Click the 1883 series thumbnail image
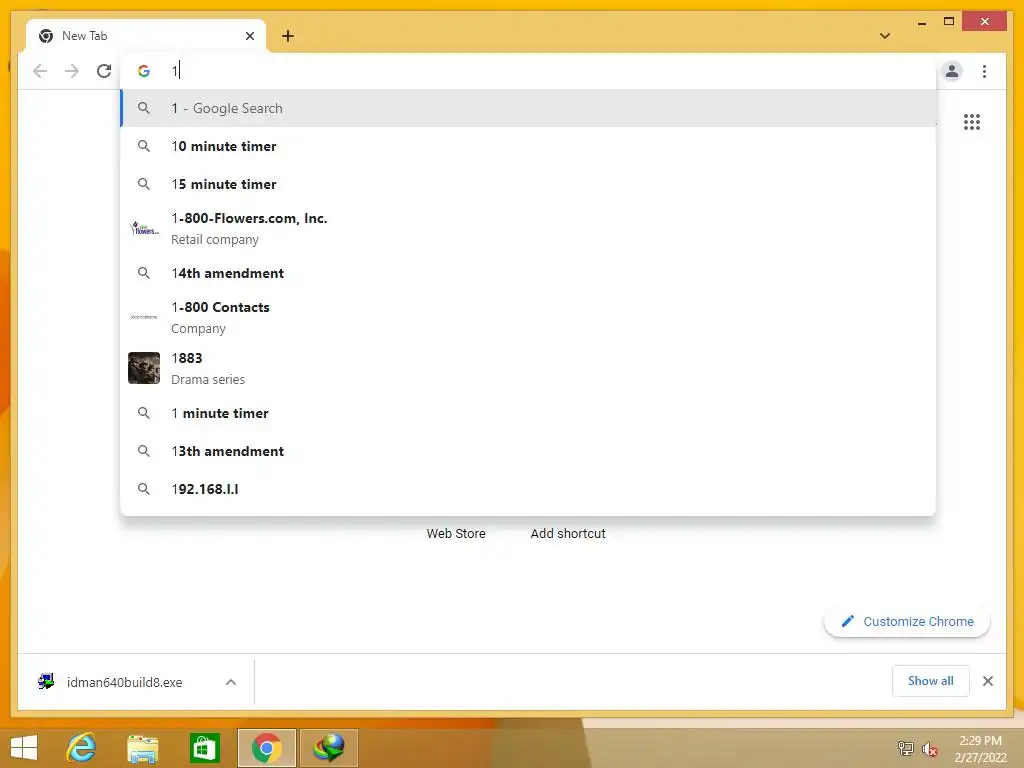Viewport: 1024px width, 768px height. pyautogui.click(x=144, y=368)
